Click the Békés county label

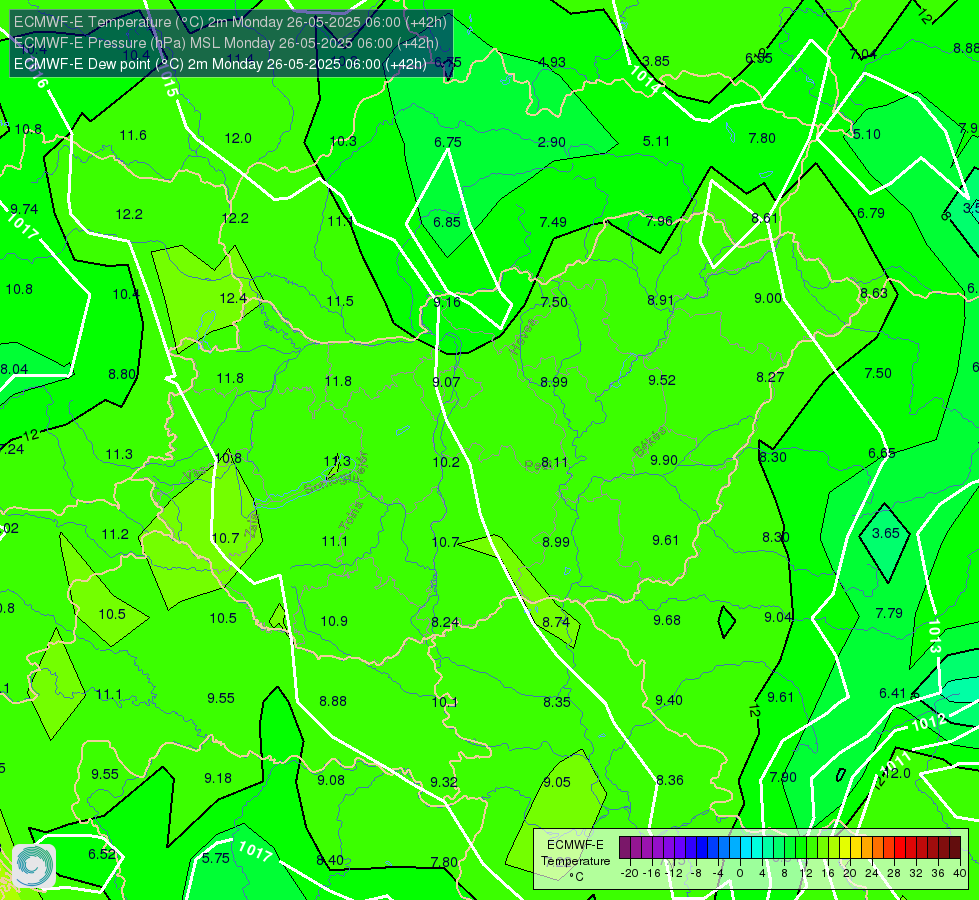point(649,442)
